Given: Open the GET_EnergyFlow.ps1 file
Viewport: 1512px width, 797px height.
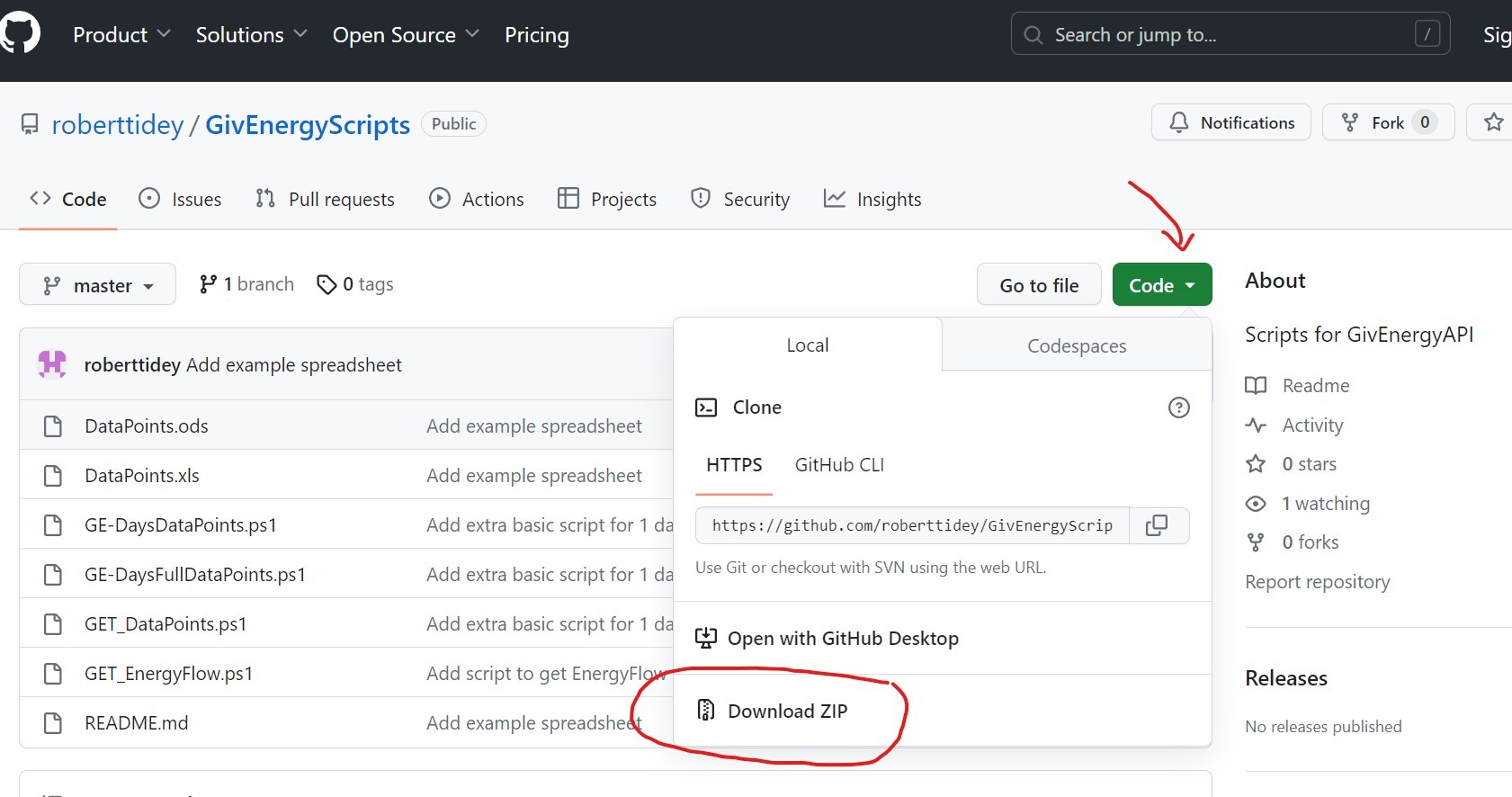Looking at the screenshot, I should click(x=169, y=673).
